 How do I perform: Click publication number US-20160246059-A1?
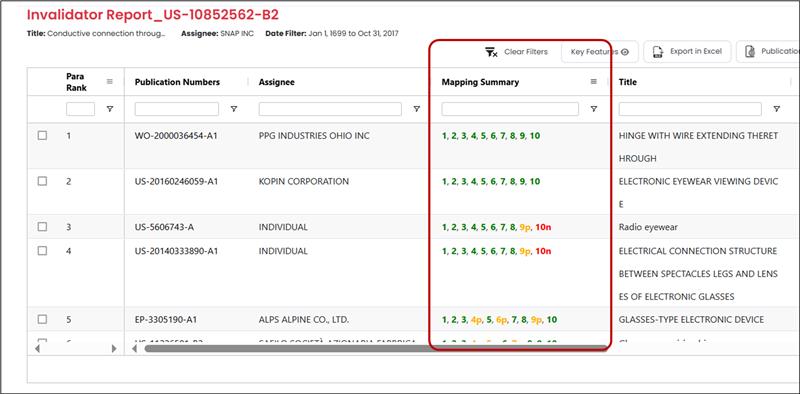click(177, 181)
